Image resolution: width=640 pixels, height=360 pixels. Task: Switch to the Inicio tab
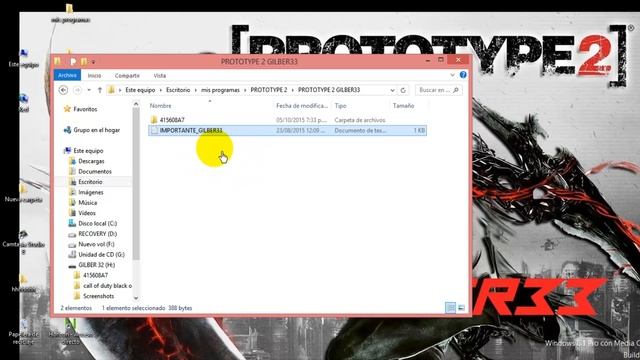(94, 76)
